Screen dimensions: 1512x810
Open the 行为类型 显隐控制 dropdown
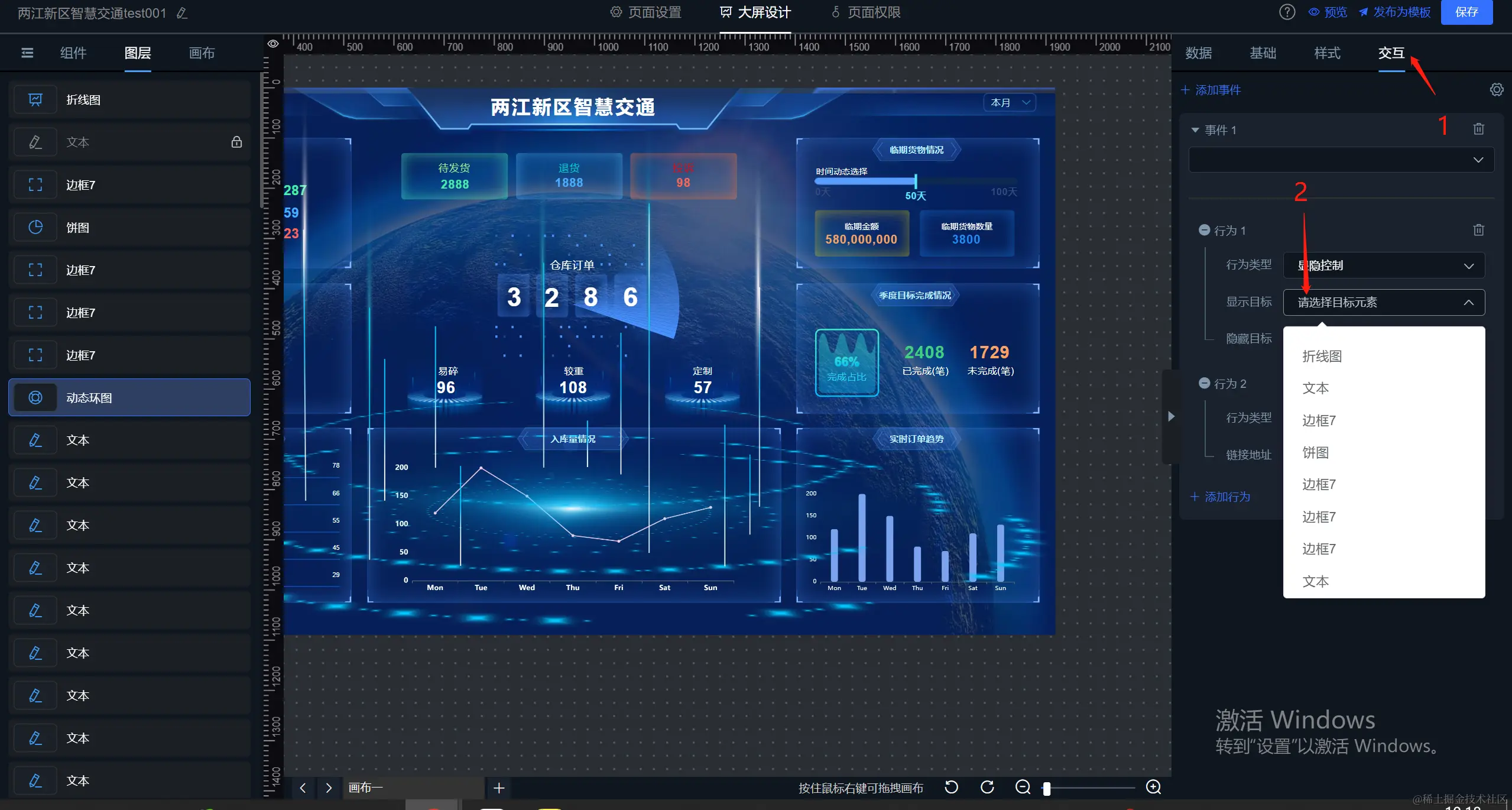1383,265
